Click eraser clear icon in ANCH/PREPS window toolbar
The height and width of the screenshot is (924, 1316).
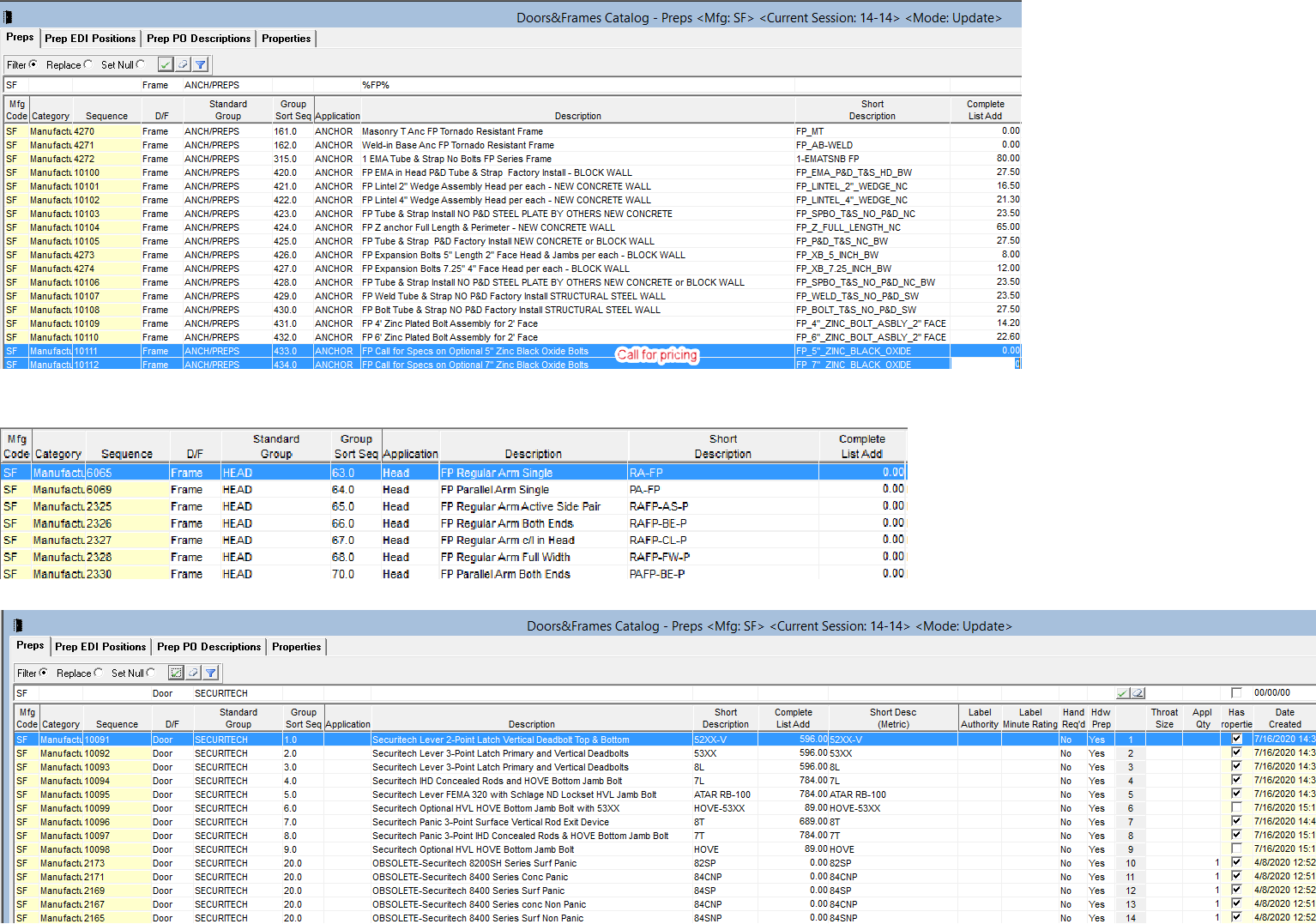(183, 64)
